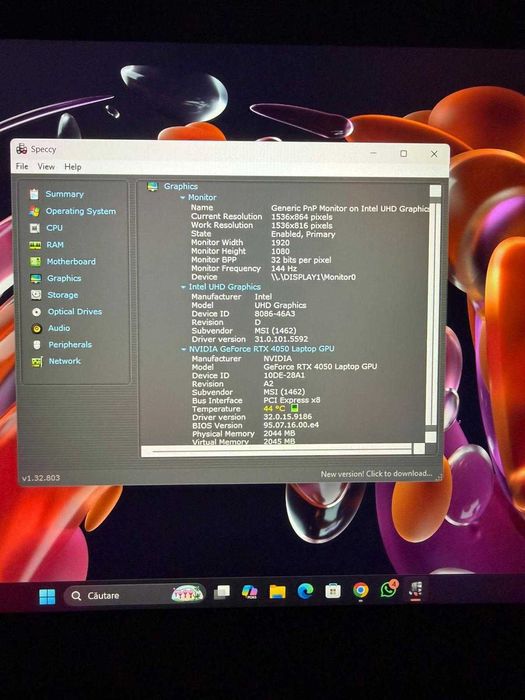
Task: Click the 'Graphics' heading text
Action: tap(181, 187)
